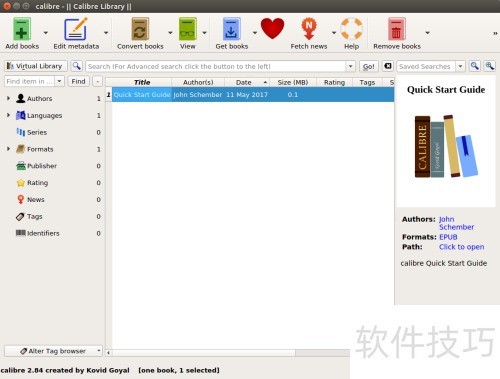Click the Click to open path link
This screenshot has width=500, height=379.
(461, 247)
